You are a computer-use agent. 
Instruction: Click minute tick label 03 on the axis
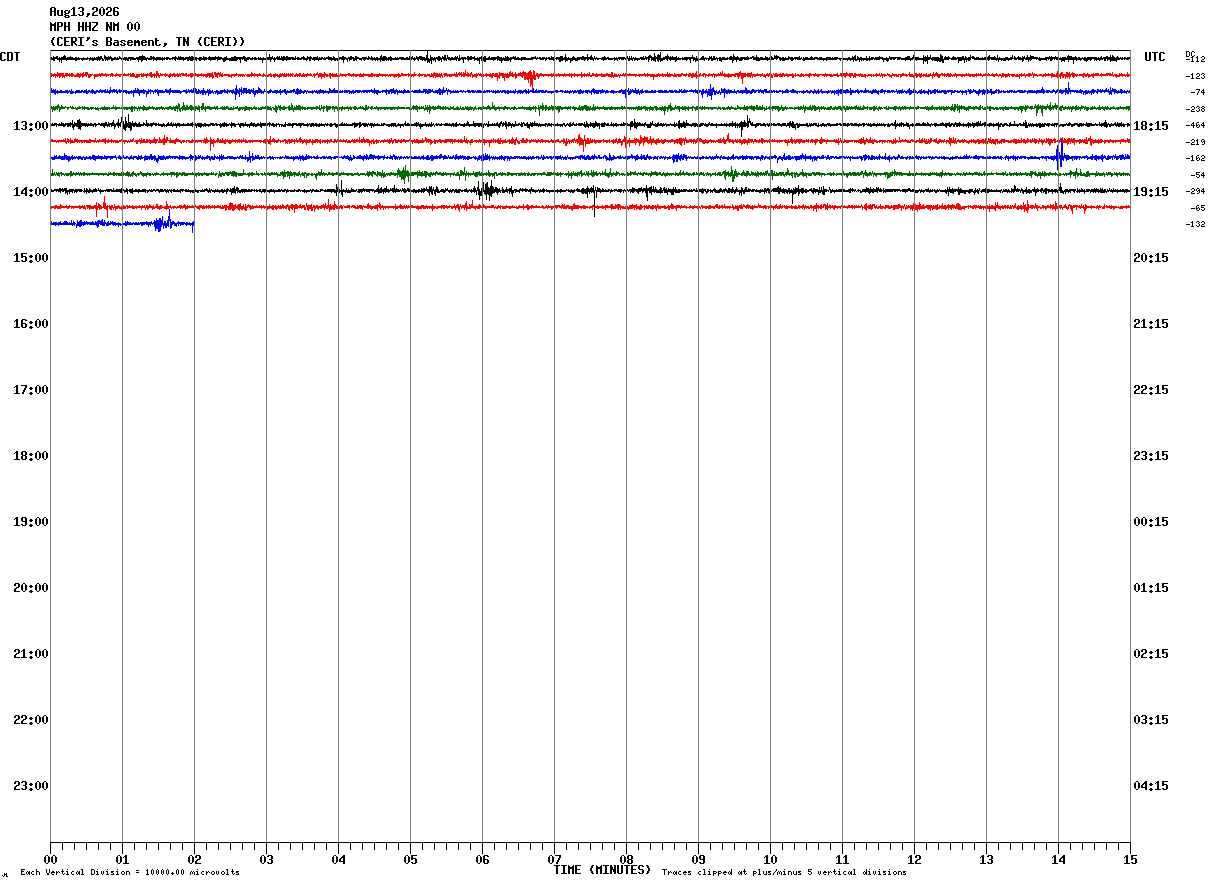[x=266, y=860]
